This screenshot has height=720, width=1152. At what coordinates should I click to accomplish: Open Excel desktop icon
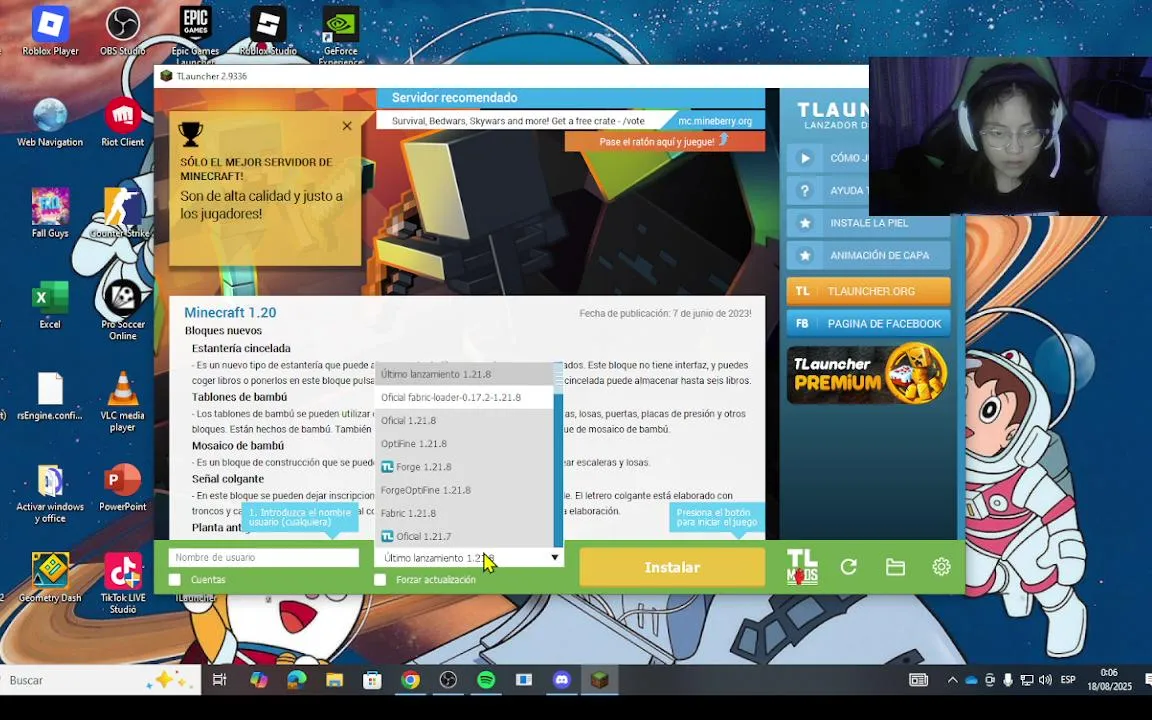pyautogui.click(x=50, y=304)
